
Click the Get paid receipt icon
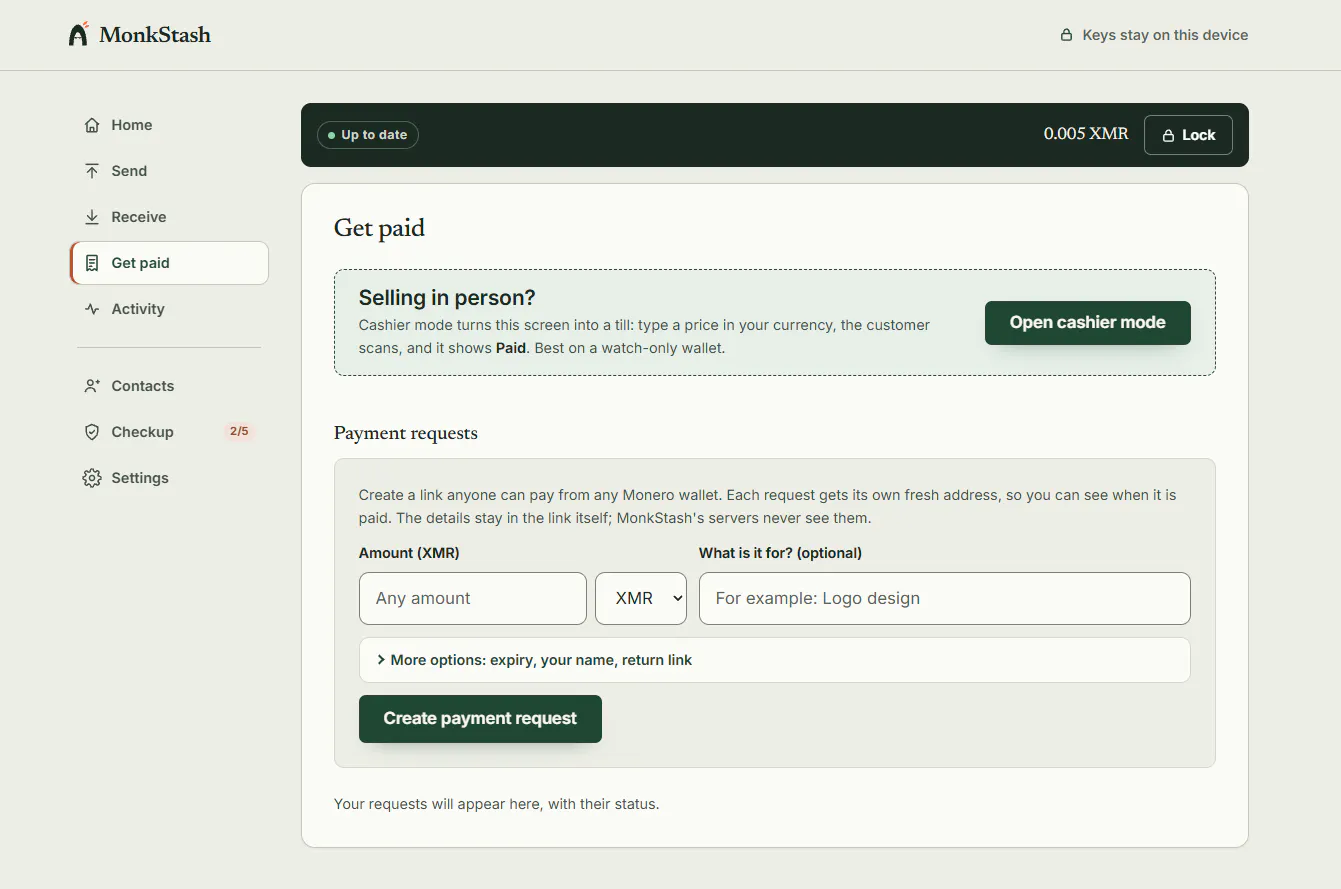coord(92,263)
